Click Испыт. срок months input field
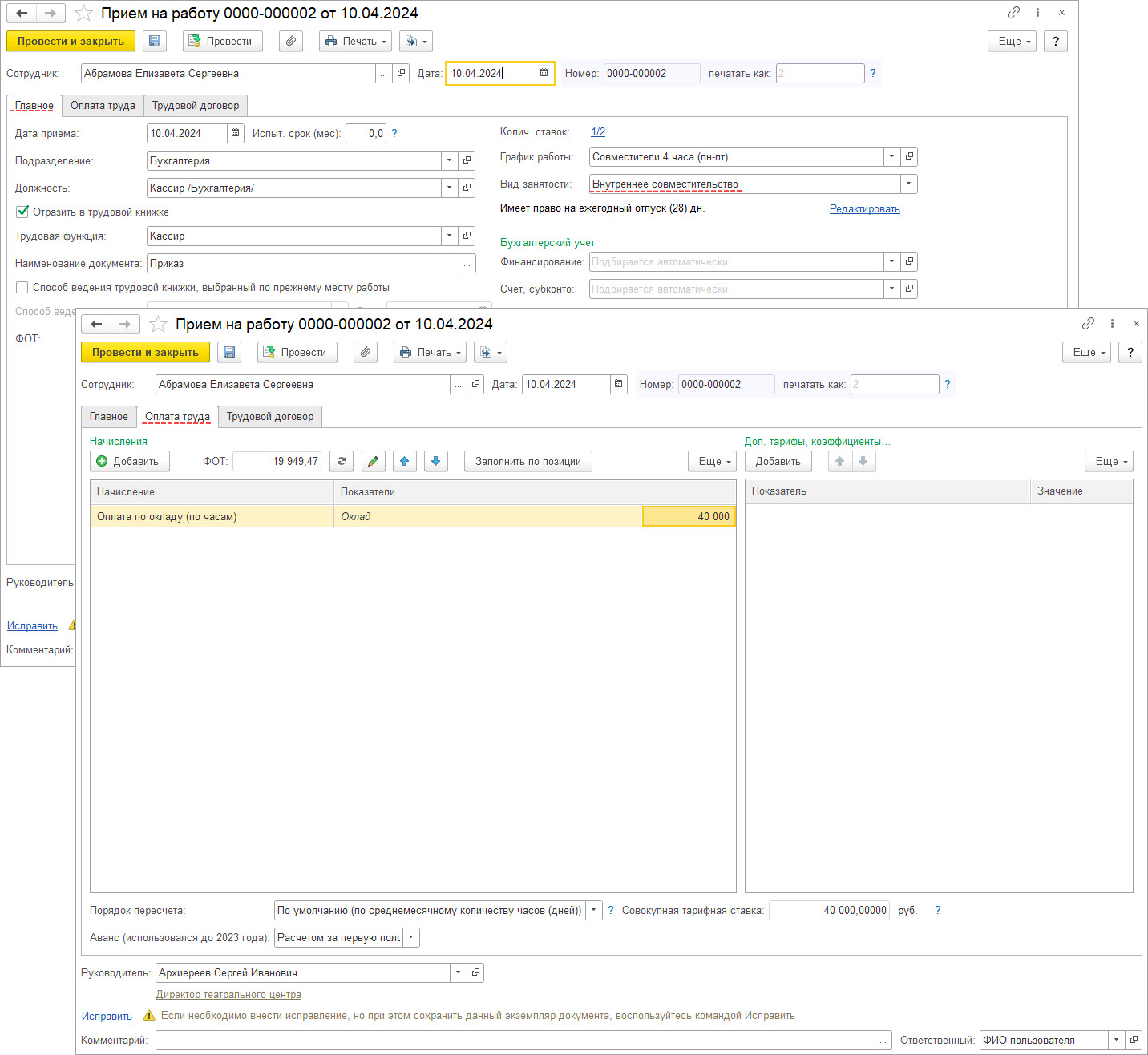This screenshot has height=1055, width=1148. click(366, 133)
